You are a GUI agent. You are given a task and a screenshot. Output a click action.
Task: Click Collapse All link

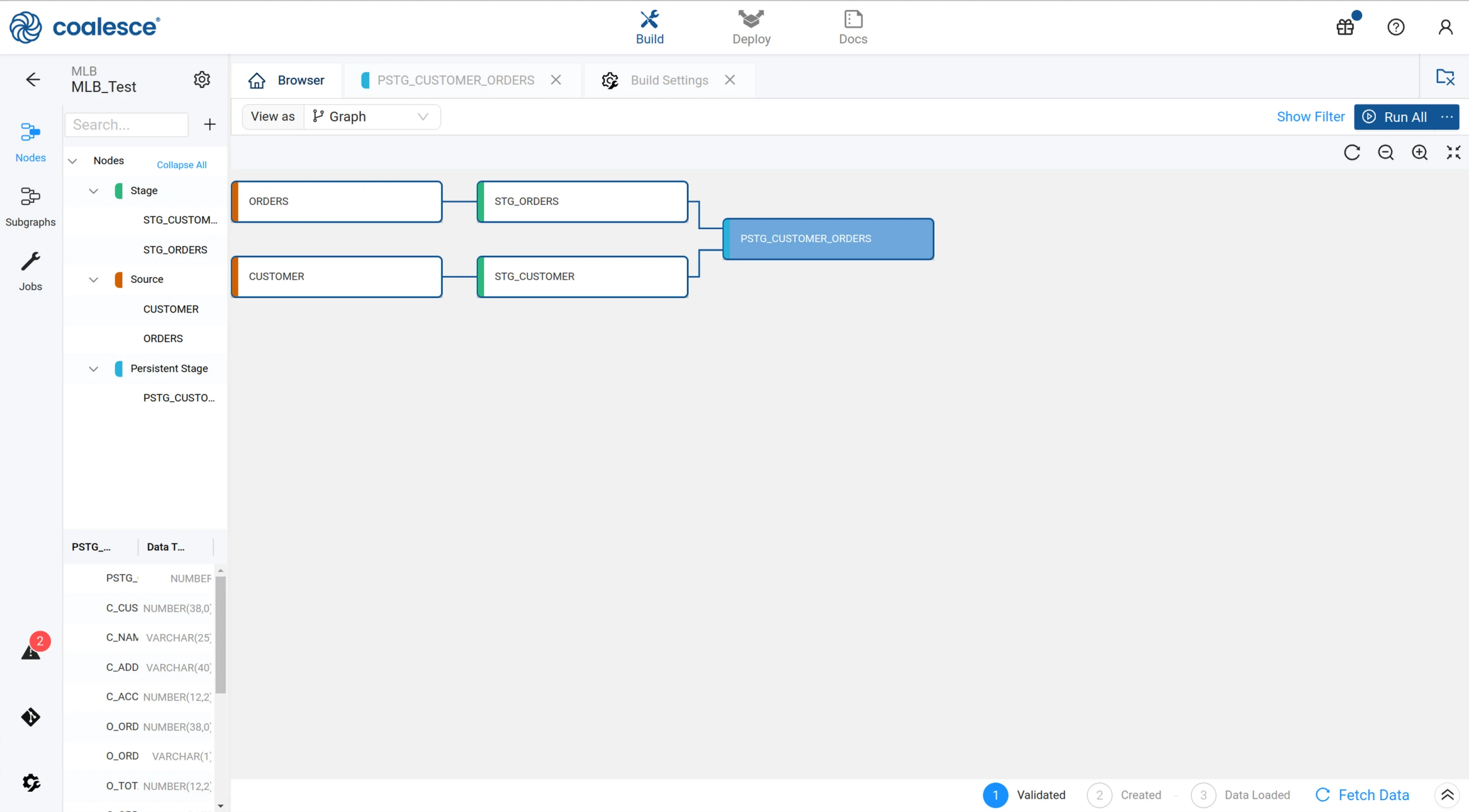(181, 165)
